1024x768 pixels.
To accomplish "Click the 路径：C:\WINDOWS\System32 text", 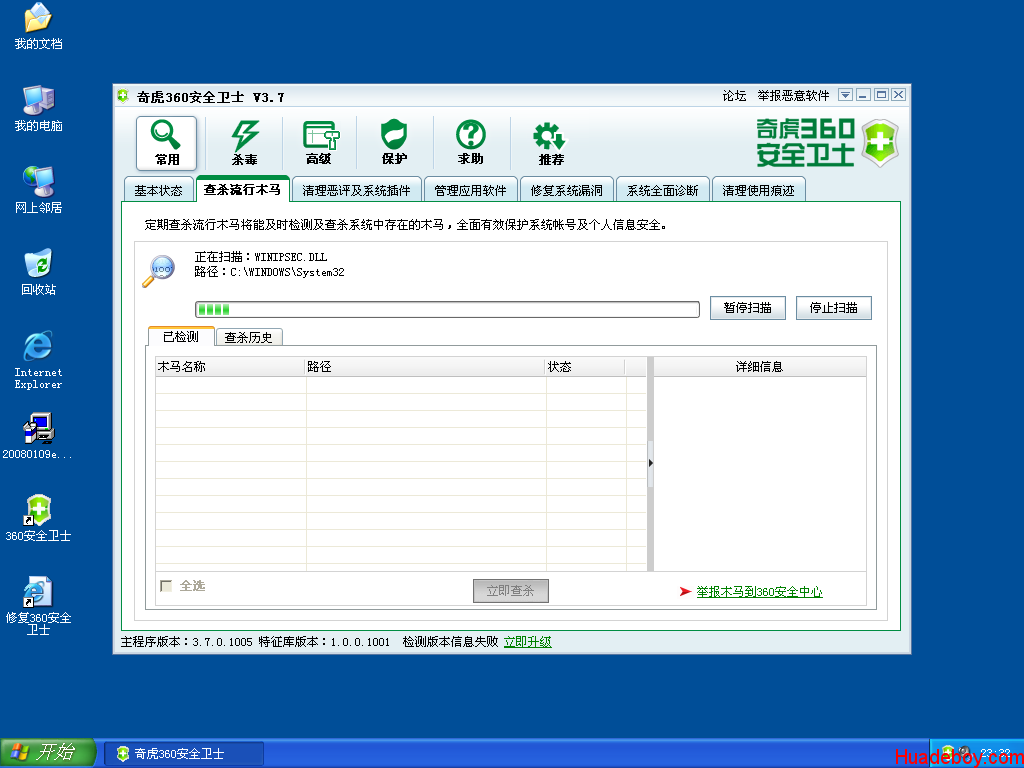I will coord(269,272).
